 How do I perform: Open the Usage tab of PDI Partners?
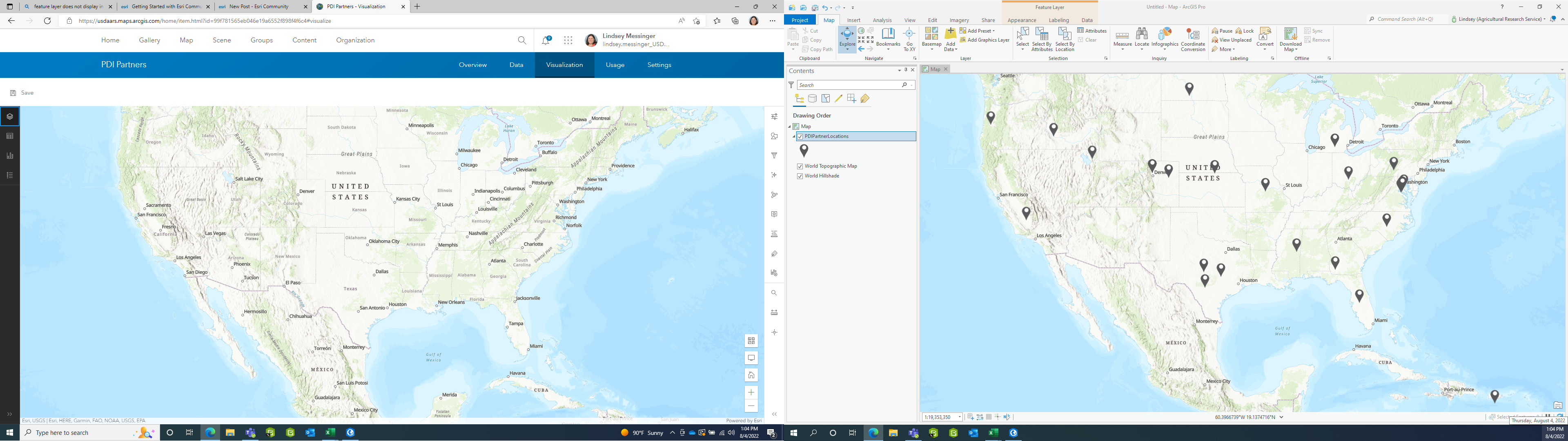pyautogui.click(x=615, y=65)
